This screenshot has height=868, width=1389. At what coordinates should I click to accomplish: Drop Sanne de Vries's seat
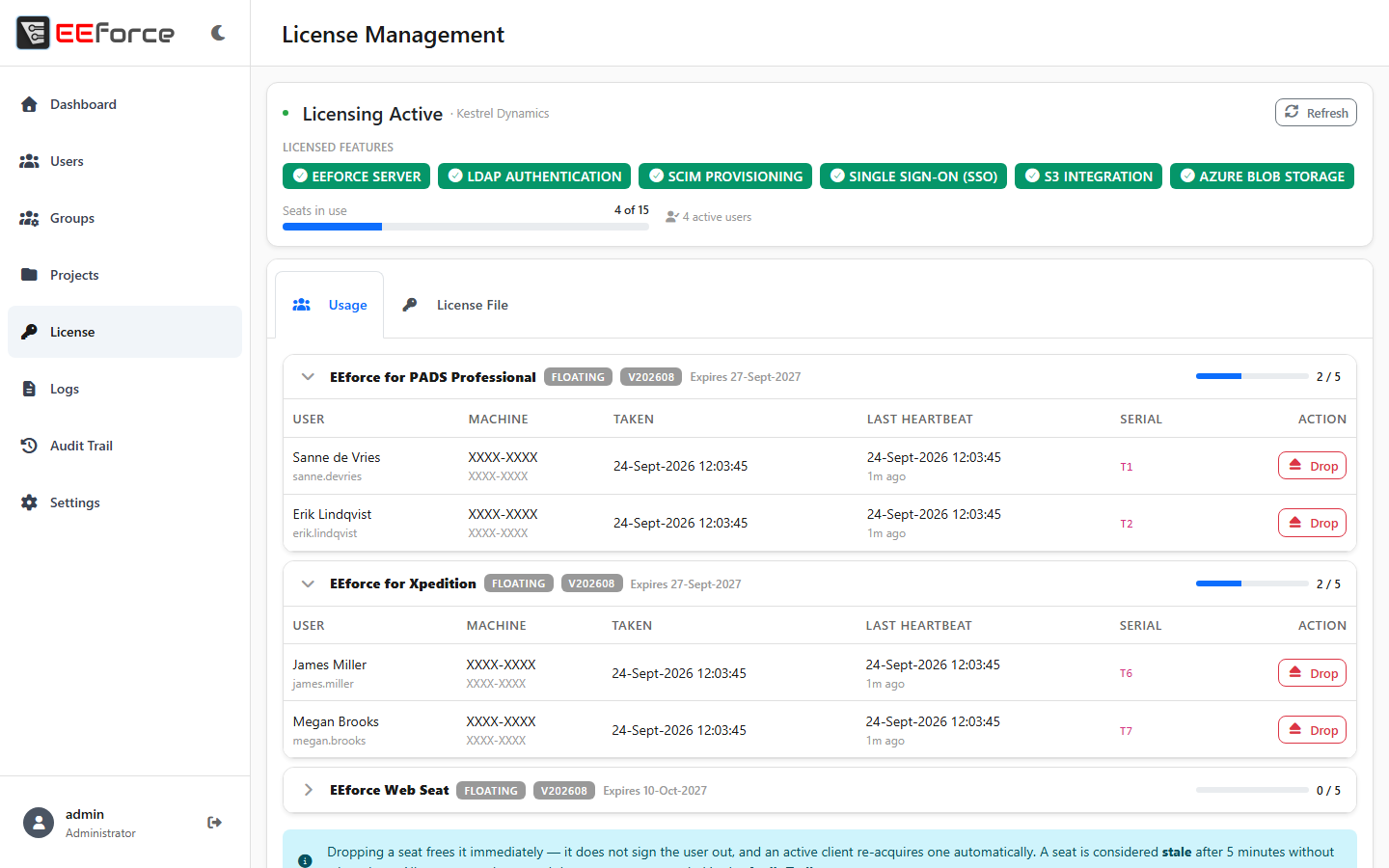point(1312,466)
